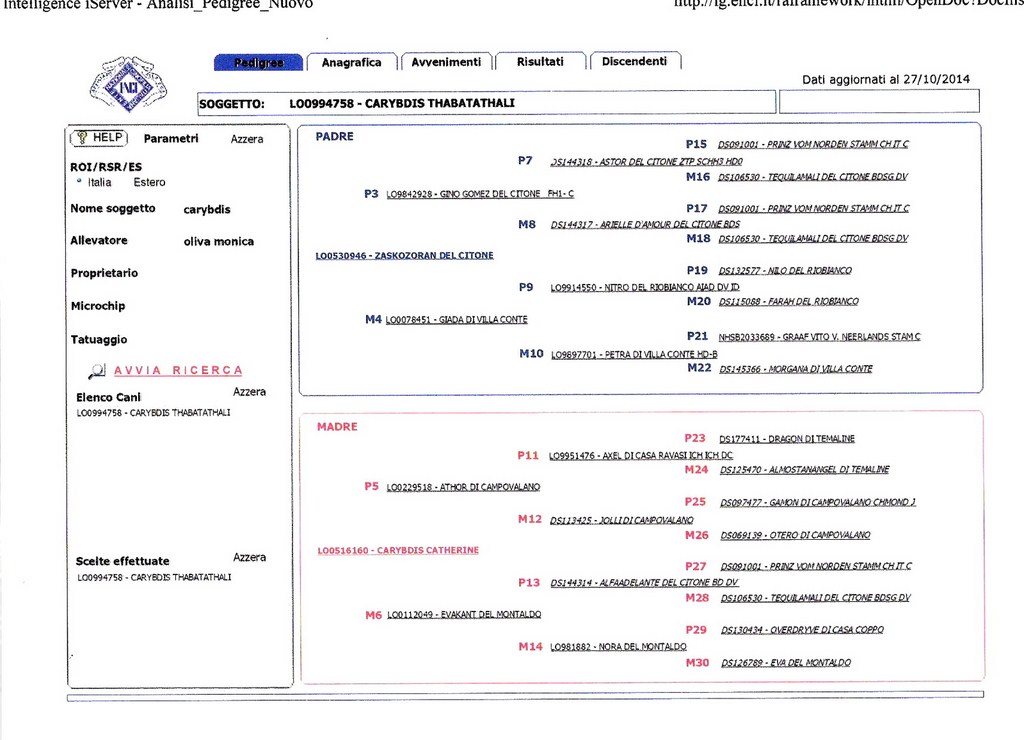Image resolution: width=1024 pixels, height=740 pixels.
Task: Open the Discendenti tab
Action: point(634,61)
